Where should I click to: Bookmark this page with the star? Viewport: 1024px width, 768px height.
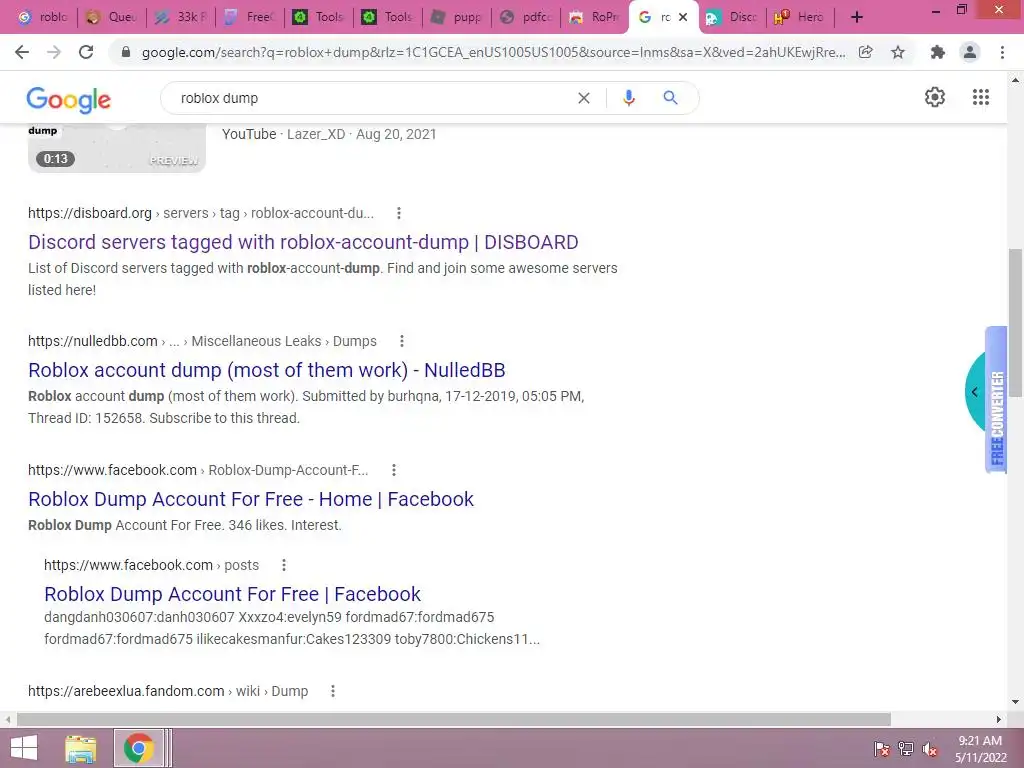pyautogui.click(x=898, y=52)
